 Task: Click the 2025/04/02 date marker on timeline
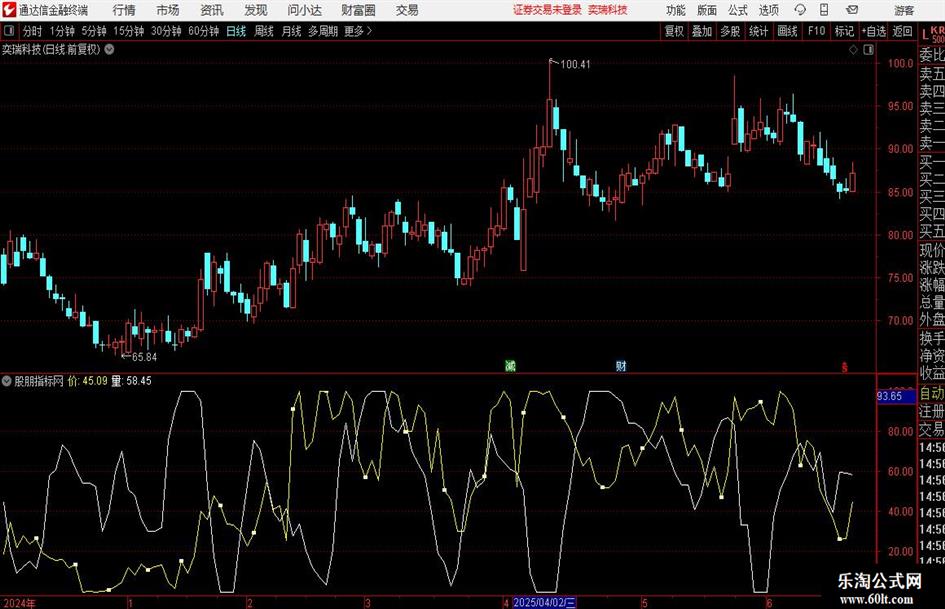[x=545, y=603]
